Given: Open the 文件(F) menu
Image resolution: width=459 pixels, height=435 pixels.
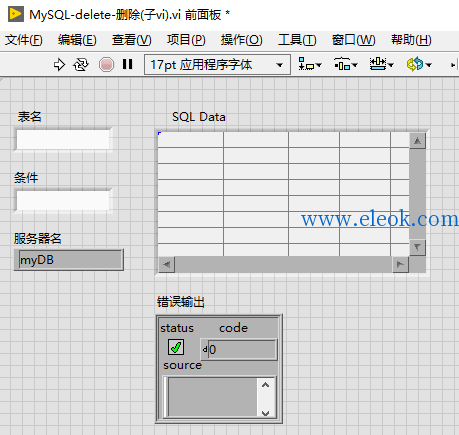Looking at the screenshot, I should 24,40.
